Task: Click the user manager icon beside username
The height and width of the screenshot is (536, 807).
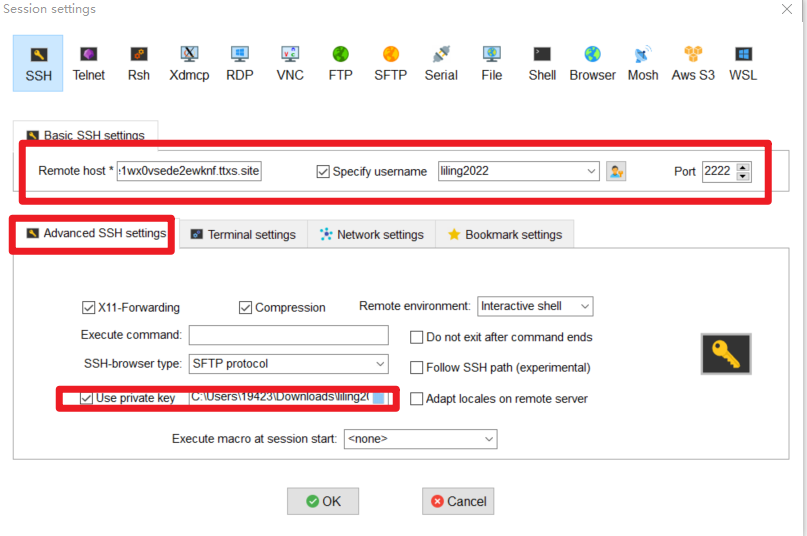Action: (616, 171)
